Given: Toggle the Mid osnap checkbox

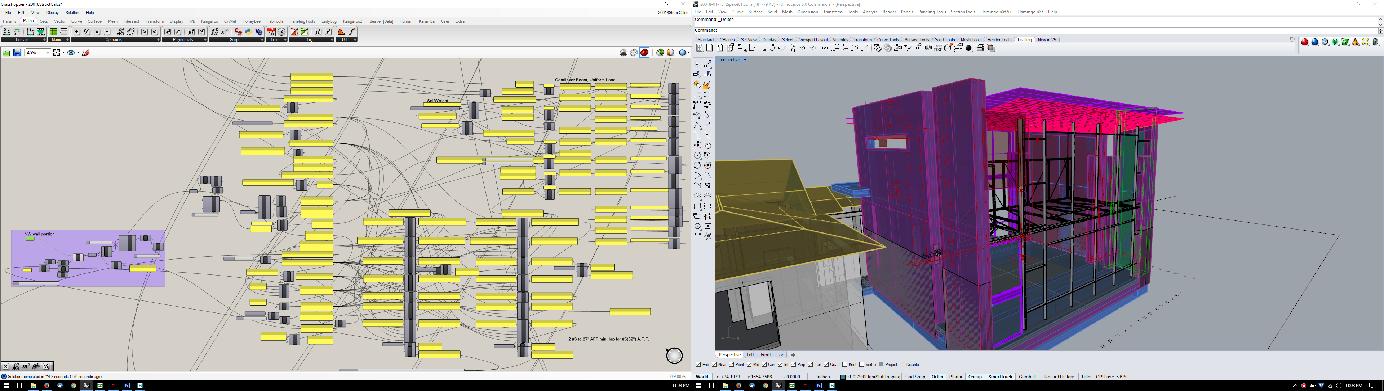Looking at the screenshot, I should [749, 364].
